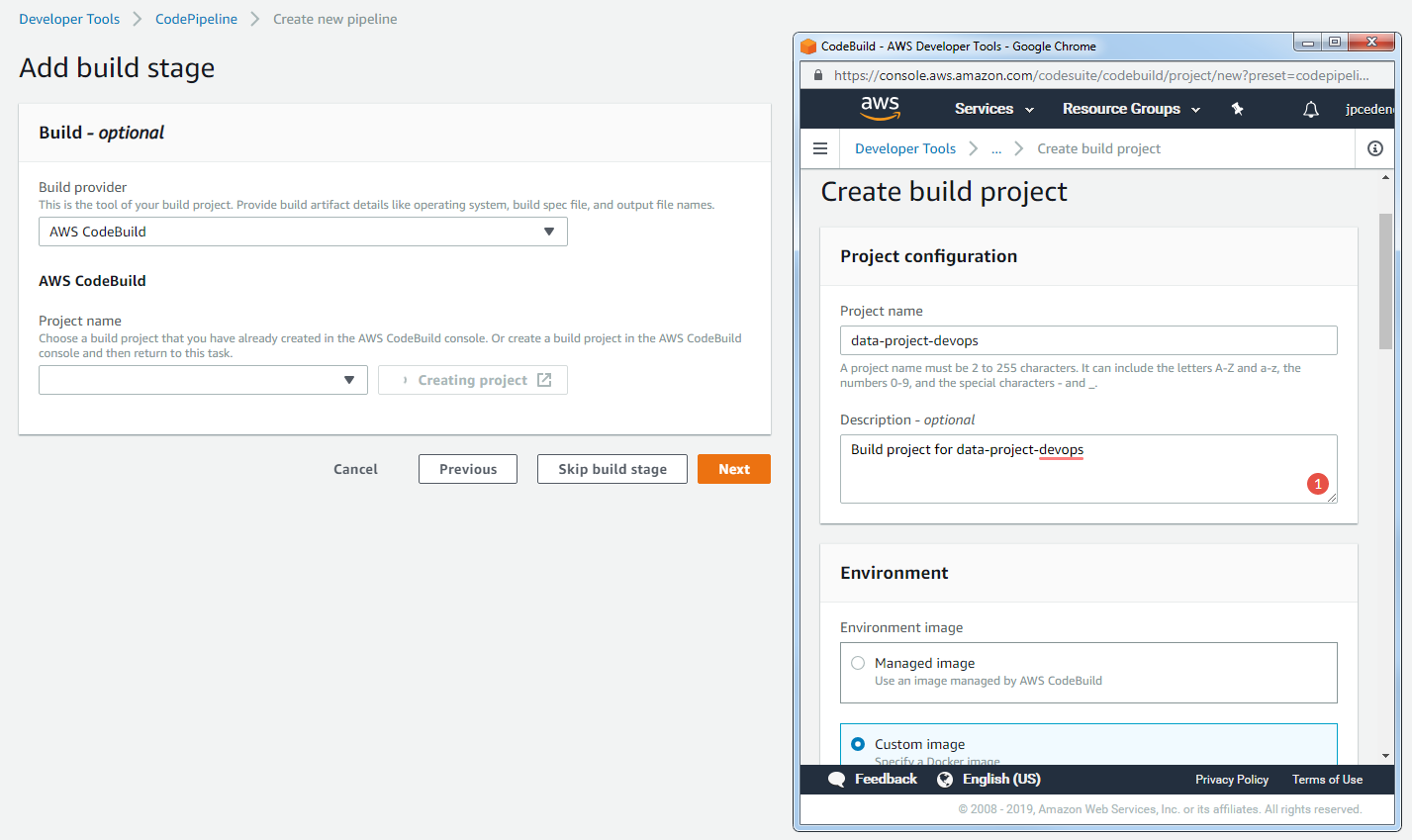
Task: Click Developer Tools breadcrumb in main page
Action: tap(69, 19)
